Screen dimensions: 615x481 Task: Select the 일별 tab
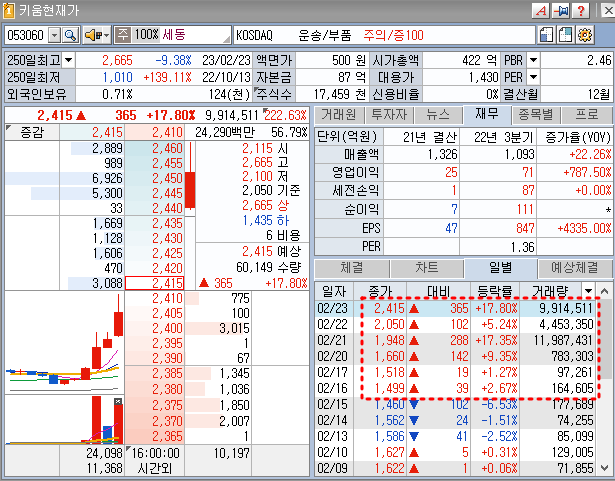pos(500,268)
